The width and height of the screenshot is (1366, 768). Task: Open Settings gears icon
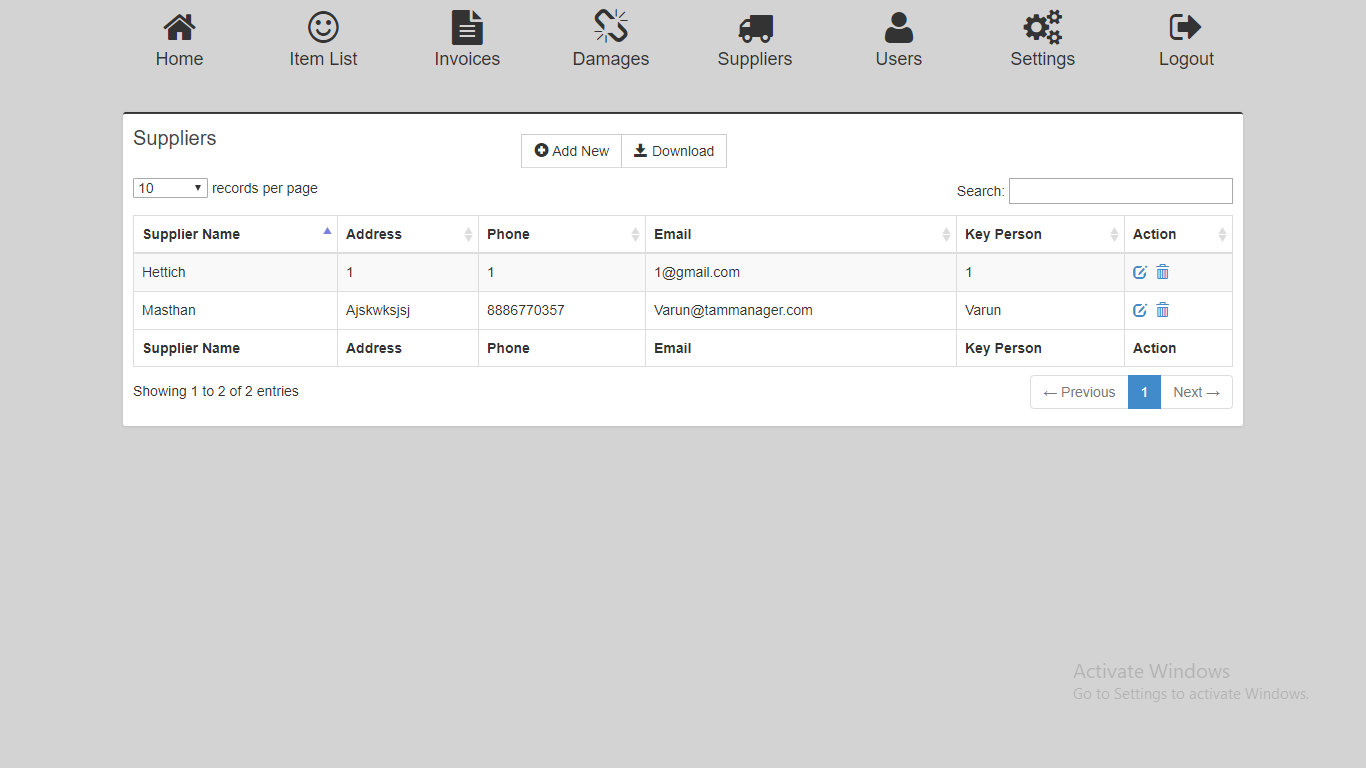(x=1042, y=28)
